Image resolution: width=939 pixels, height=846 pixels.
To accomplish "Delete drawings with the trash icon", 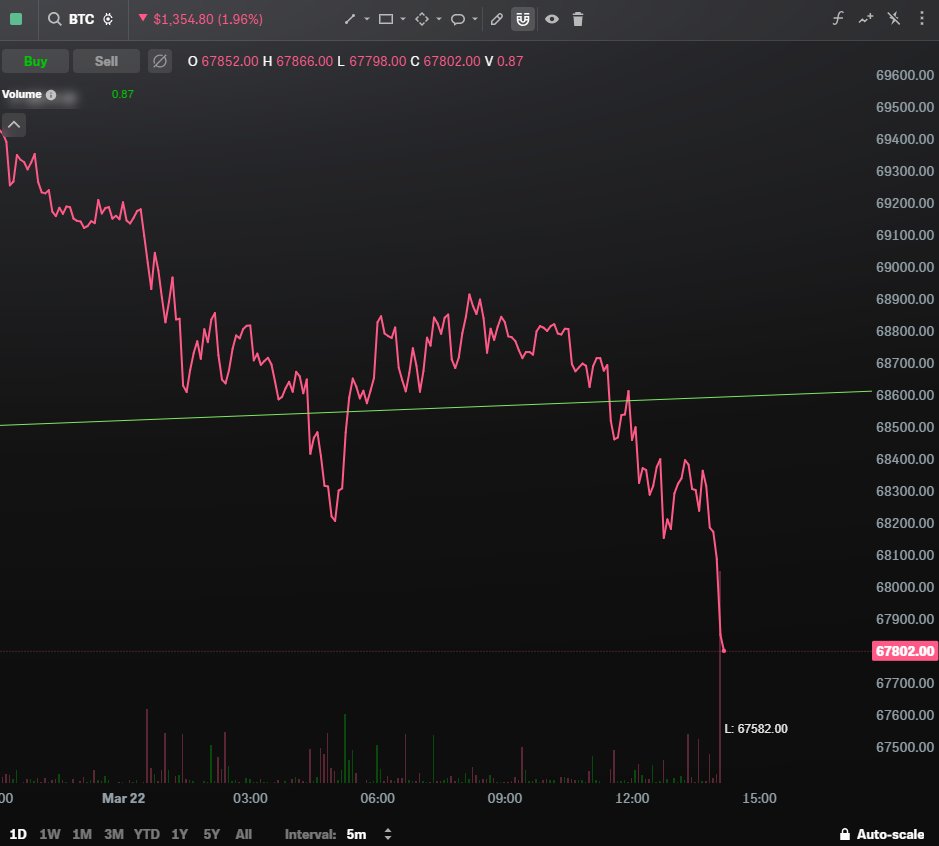I will (x=578, y=19).
